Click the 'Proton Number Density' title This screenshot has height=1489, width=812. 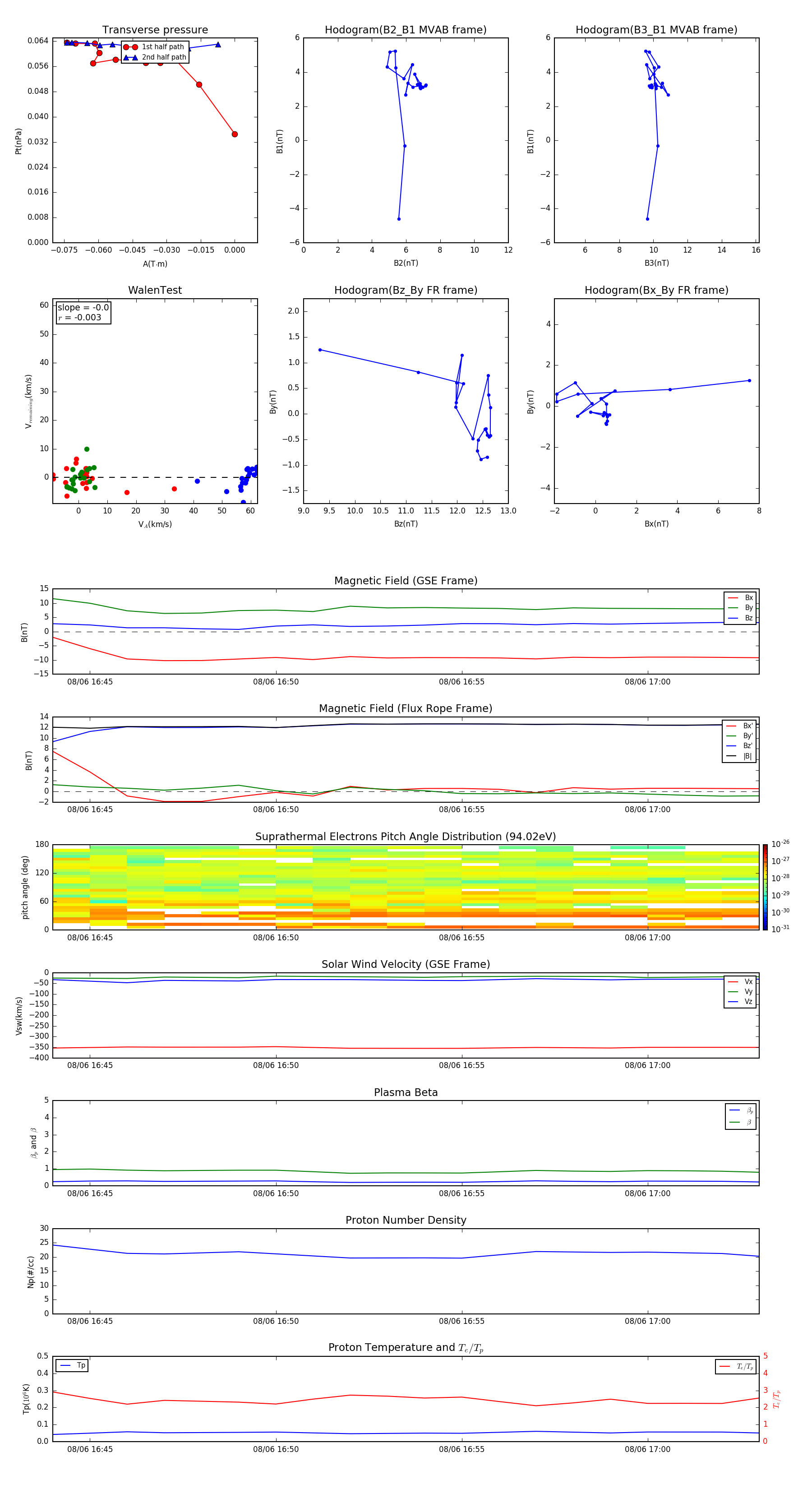406,1220
